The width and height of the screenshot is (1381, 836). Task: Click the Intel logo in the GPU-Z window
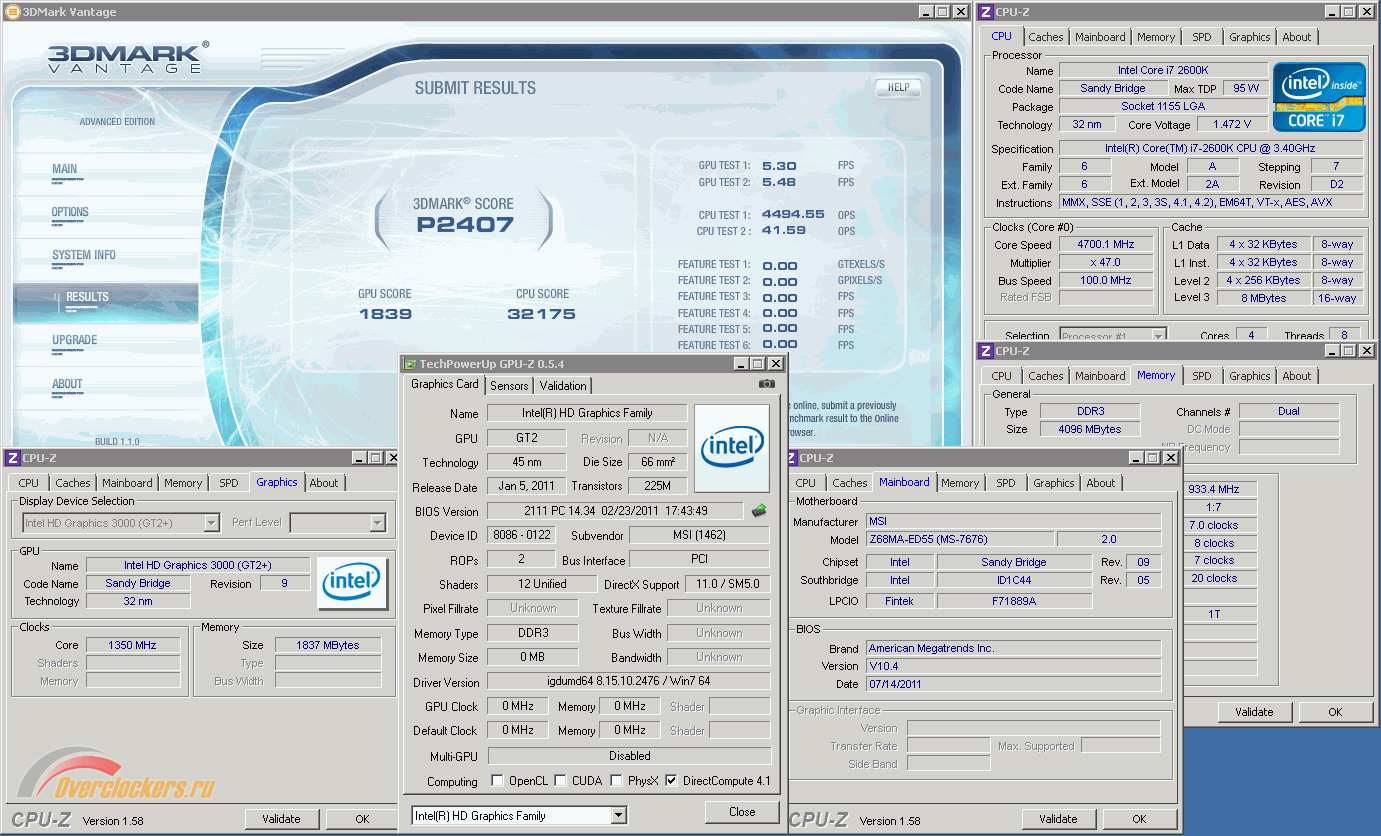(x=731, y=448)
